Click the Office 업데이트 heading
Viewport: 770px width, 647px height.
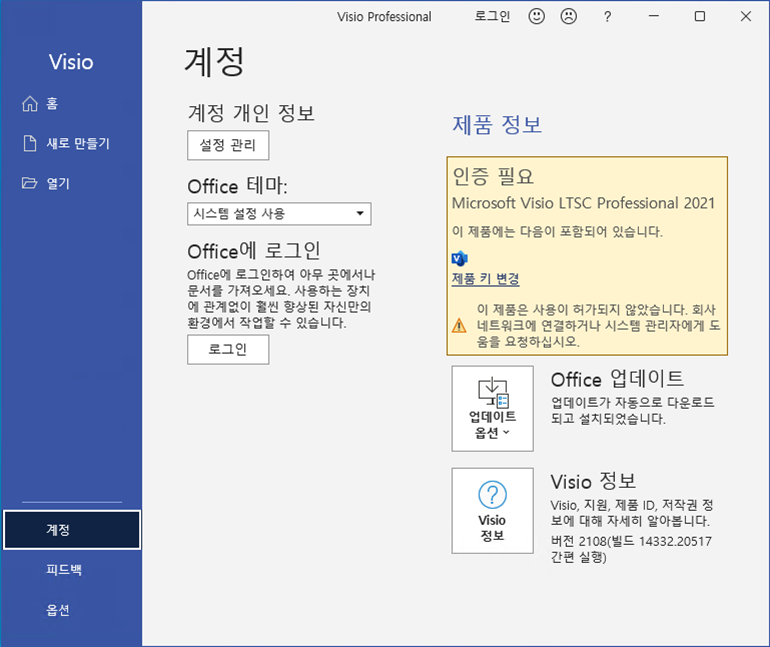pos(617,378)
